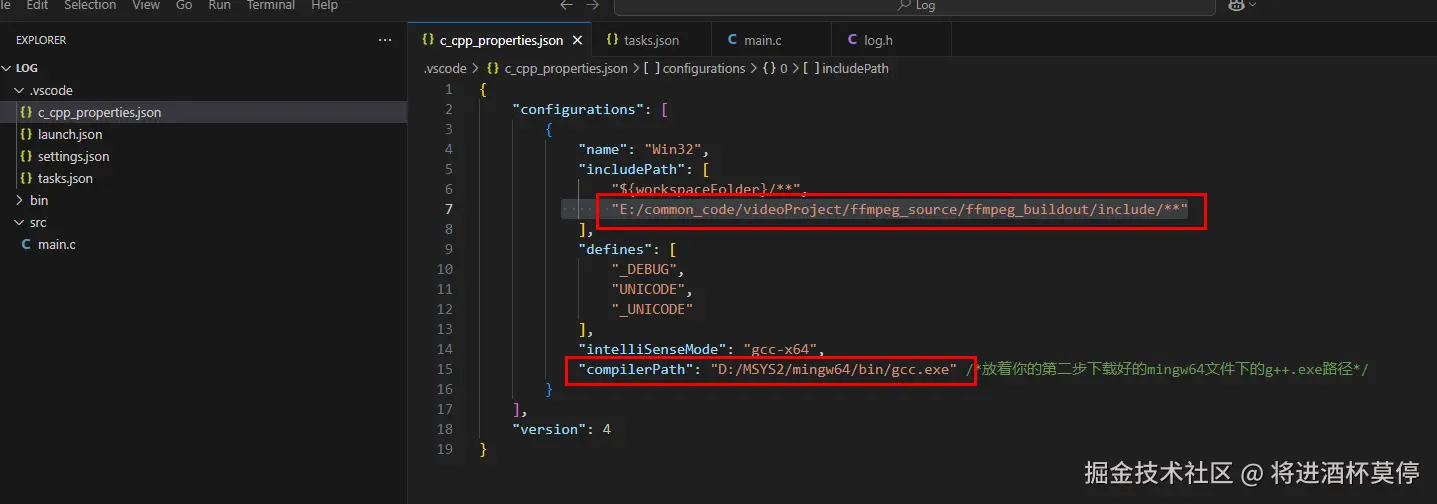Click the "Win32" value

coord(676,149)
